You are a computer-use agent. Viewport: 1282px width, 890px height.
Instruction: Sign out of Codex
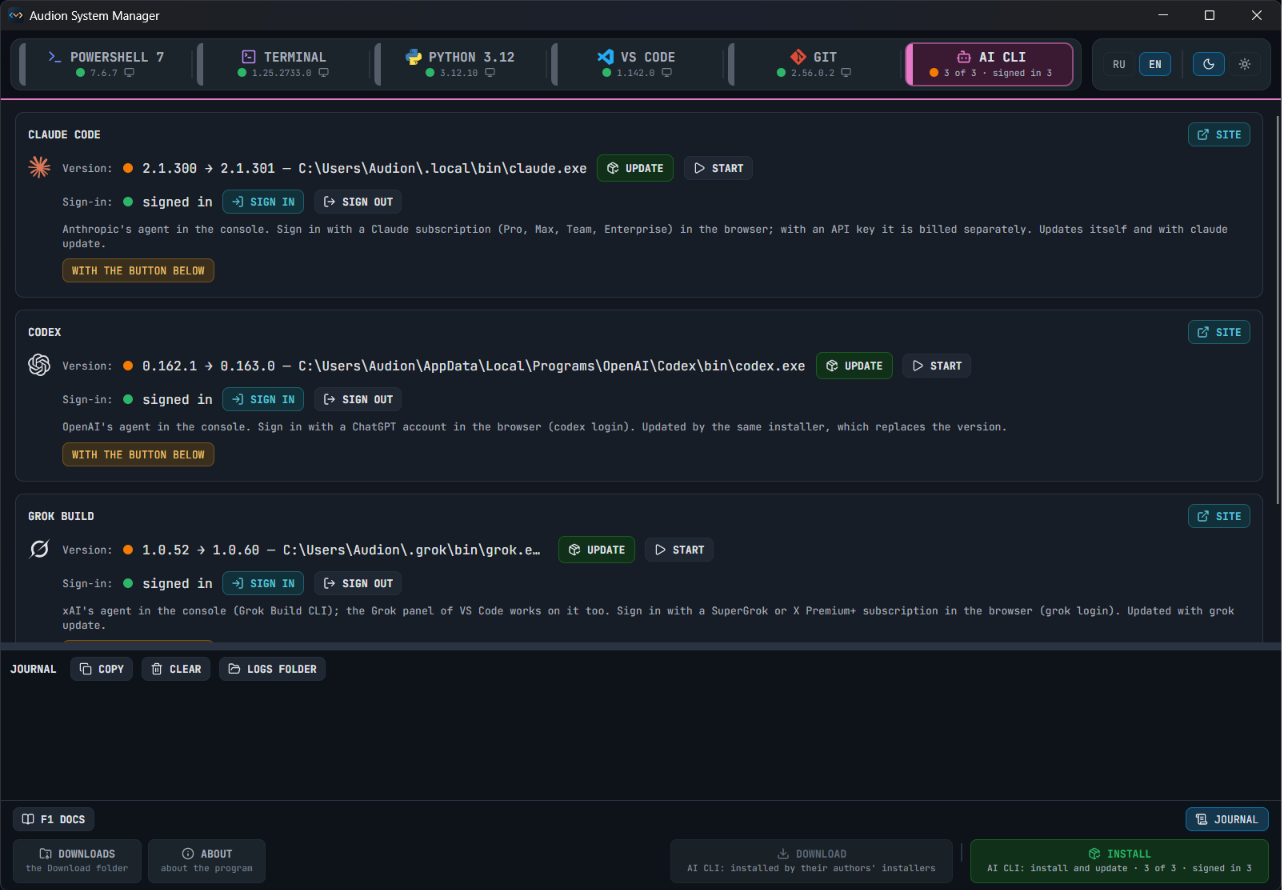[x=358, y=399]
